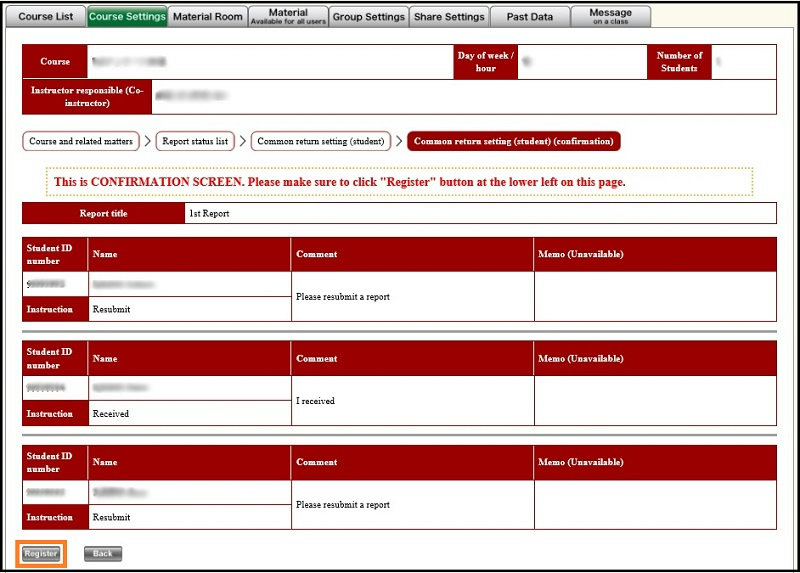Click the current confirmation breadcrumb step
Image resolution: width=800 pixels, height=573 pixels.
(513, 142)
